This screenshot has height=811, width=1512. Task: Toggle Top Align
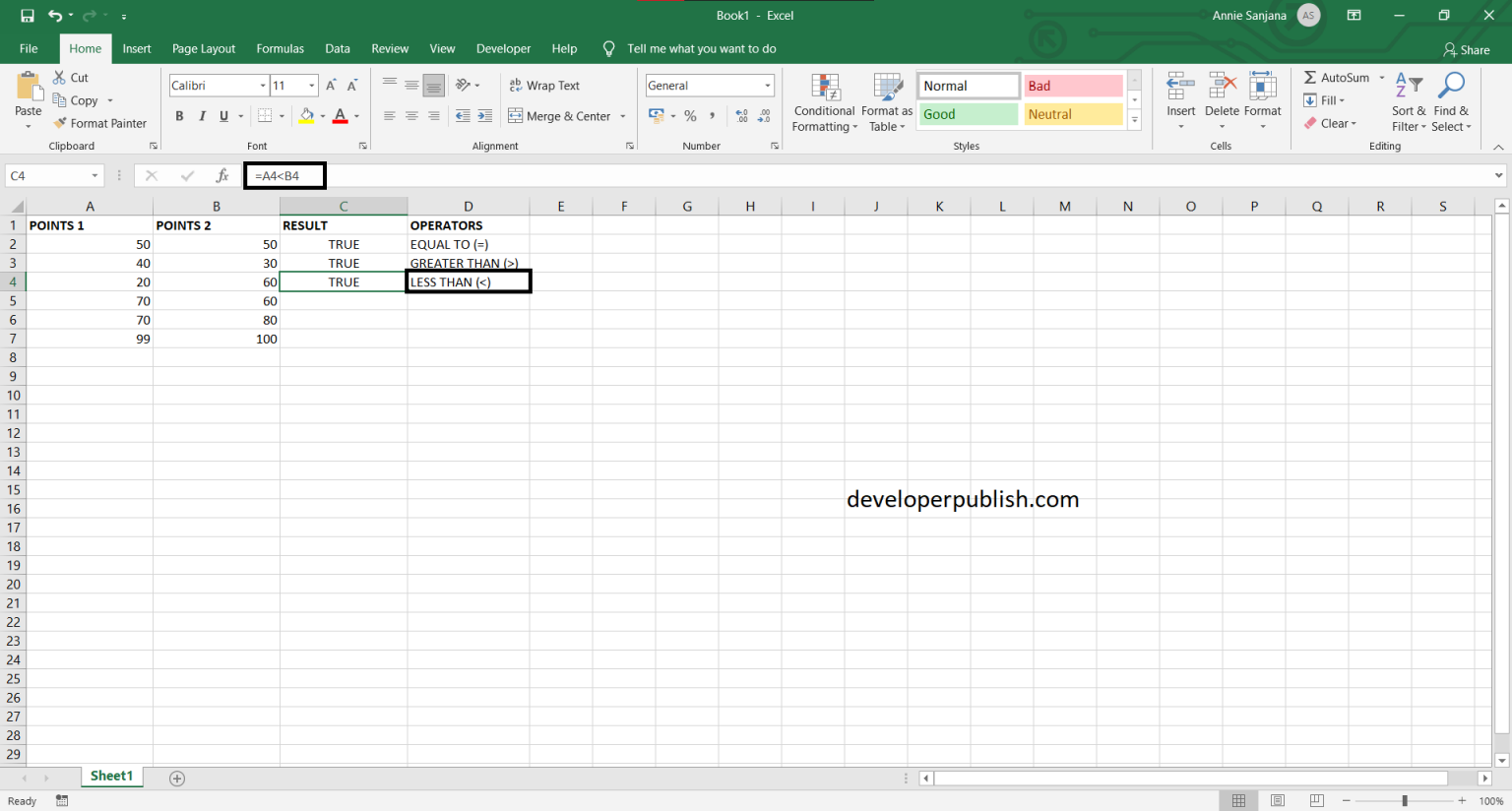point(390,86)
